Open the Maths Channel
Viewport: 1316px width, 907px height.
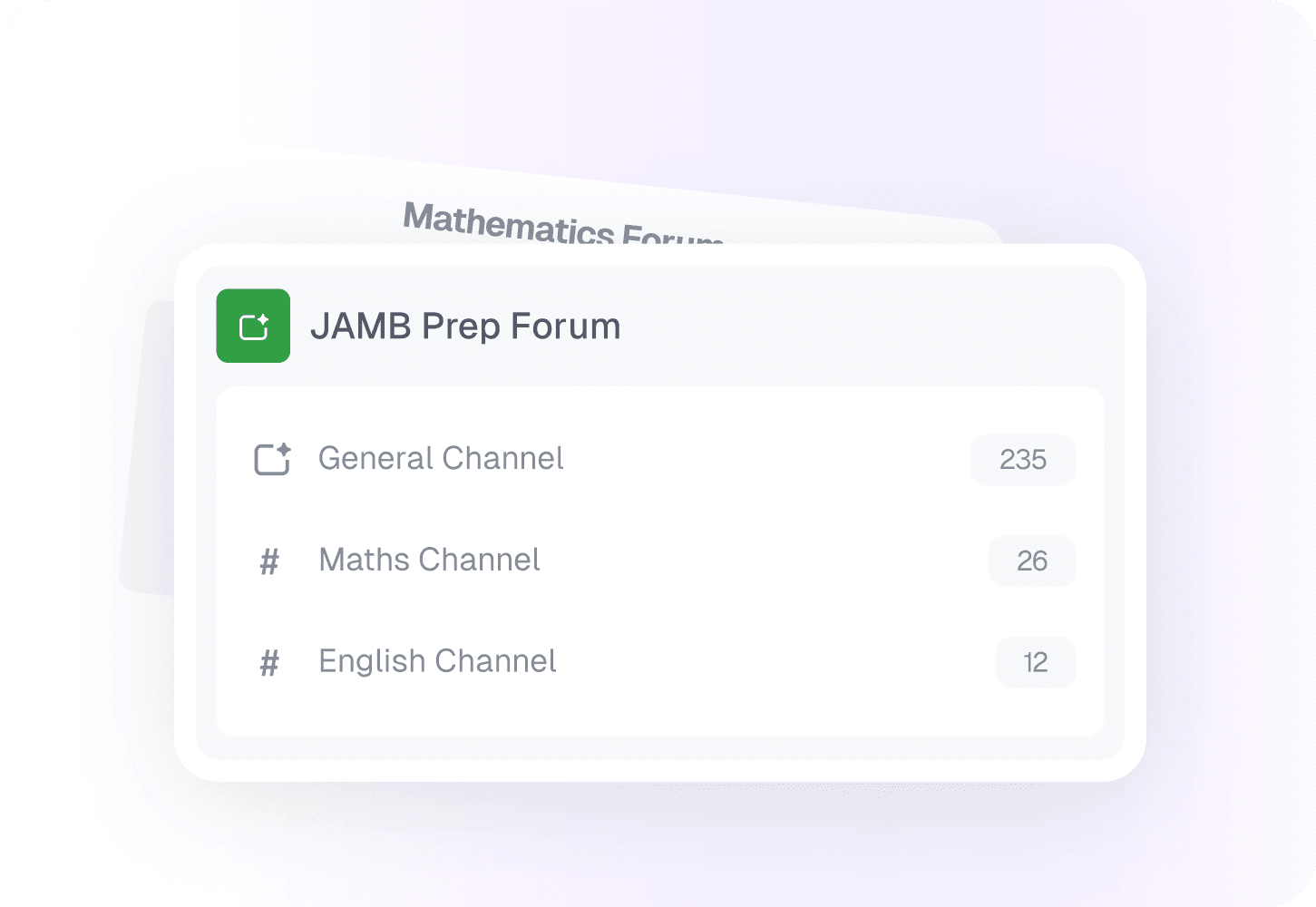tap(429, 561)
